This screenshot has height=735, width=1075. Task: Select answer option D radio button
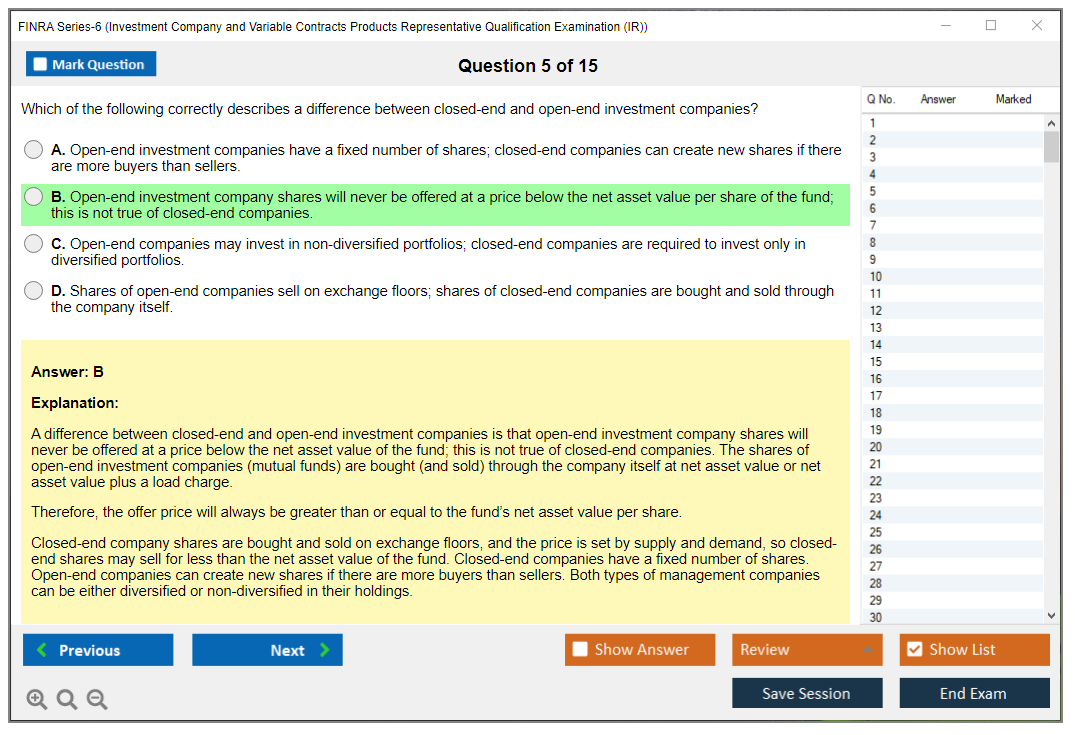[34, 291]
